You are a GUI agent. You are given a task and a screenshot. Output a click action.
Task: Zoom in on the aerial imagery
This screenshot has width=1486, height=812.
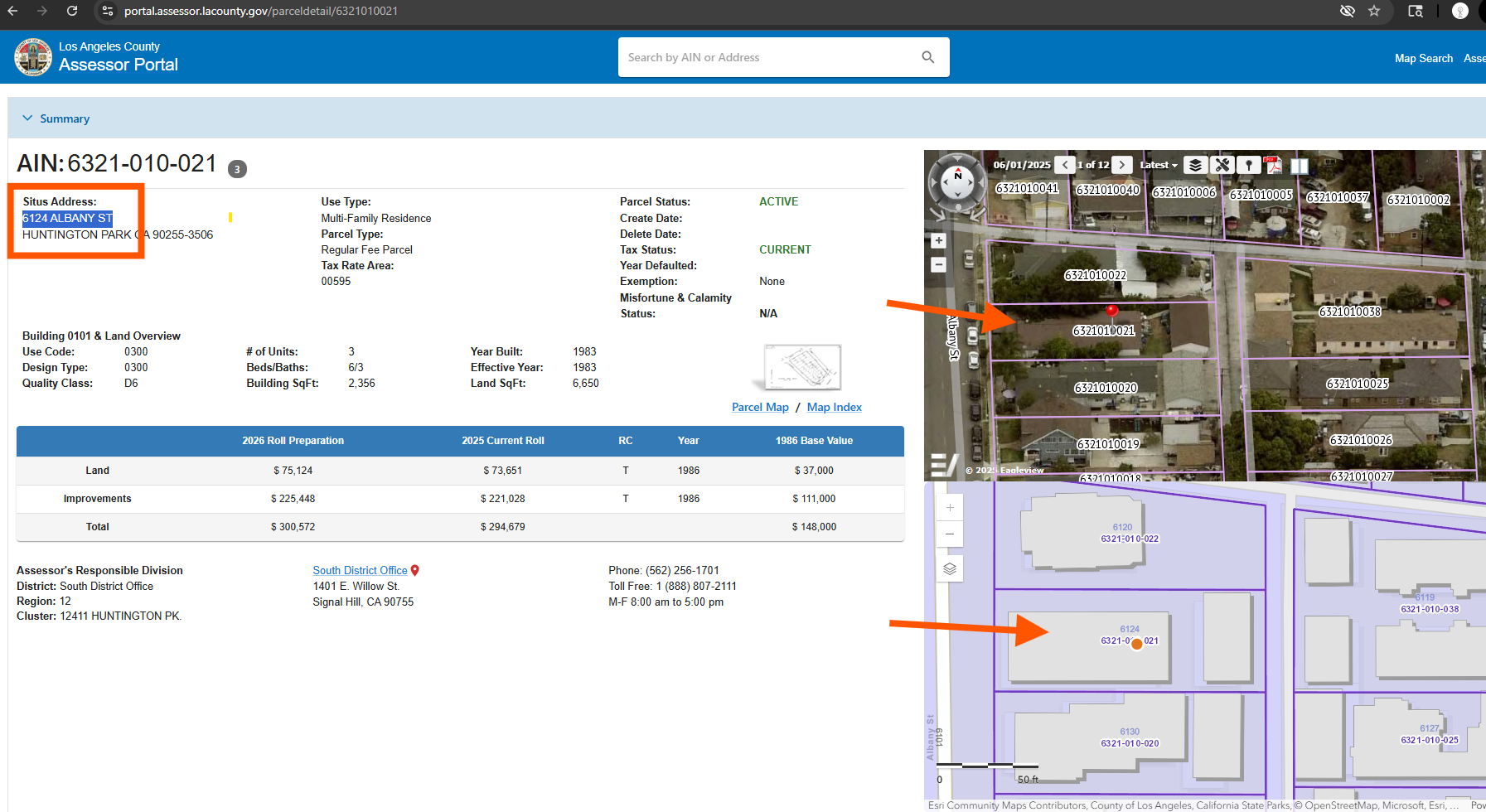click(x=938, y=241)
